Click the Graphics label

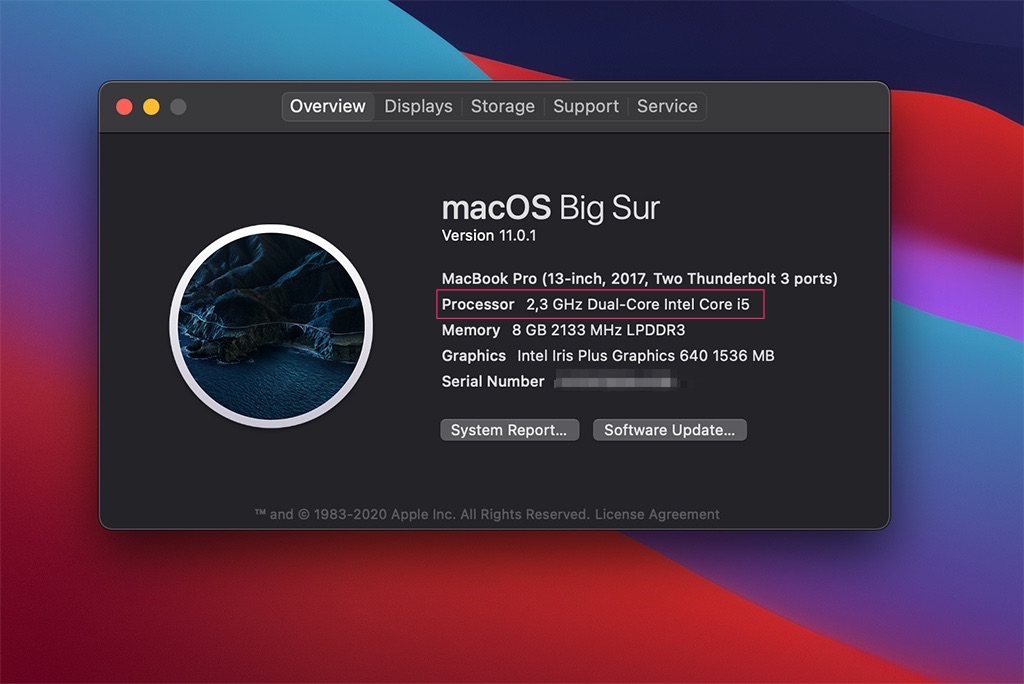tap(473, 356)
